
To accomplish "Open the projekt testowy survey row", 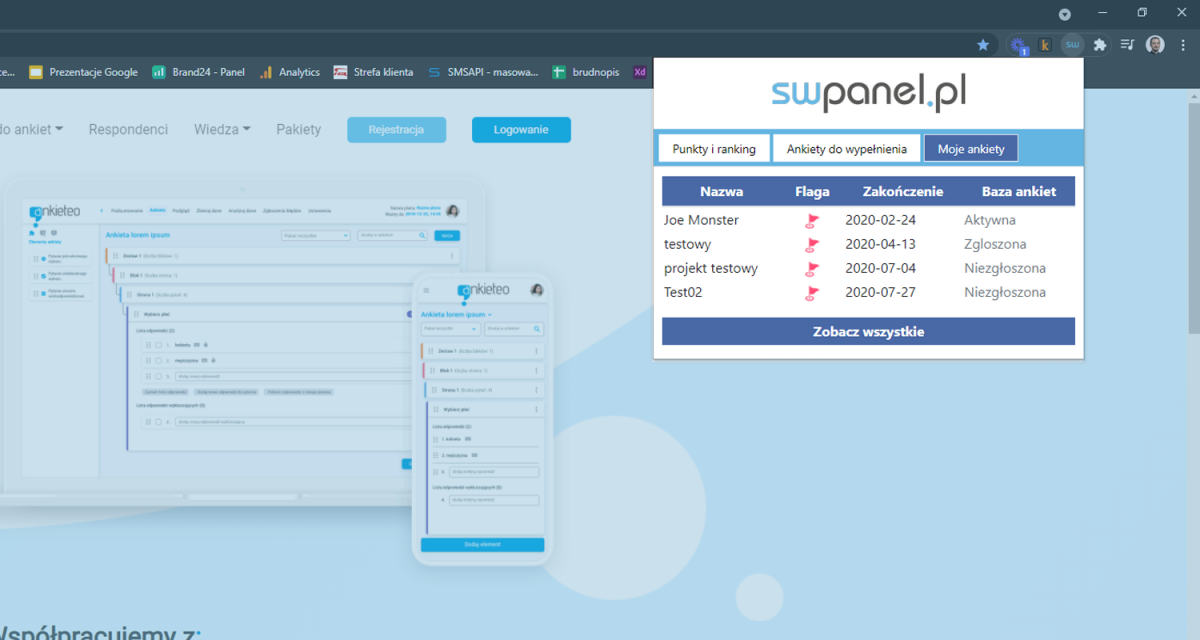I will click(711, 268).
